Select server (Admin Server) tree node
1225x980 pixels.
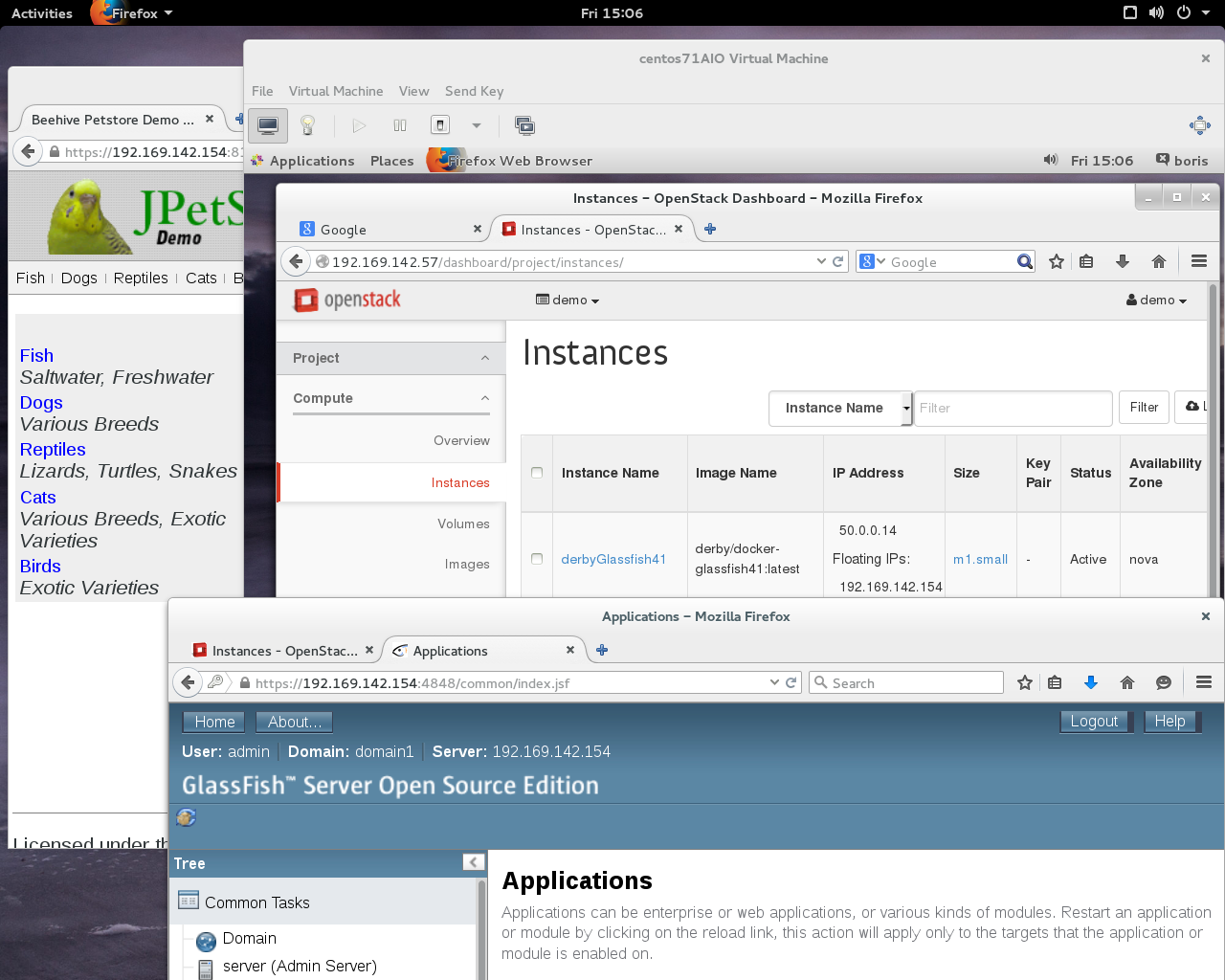[300, 967]
